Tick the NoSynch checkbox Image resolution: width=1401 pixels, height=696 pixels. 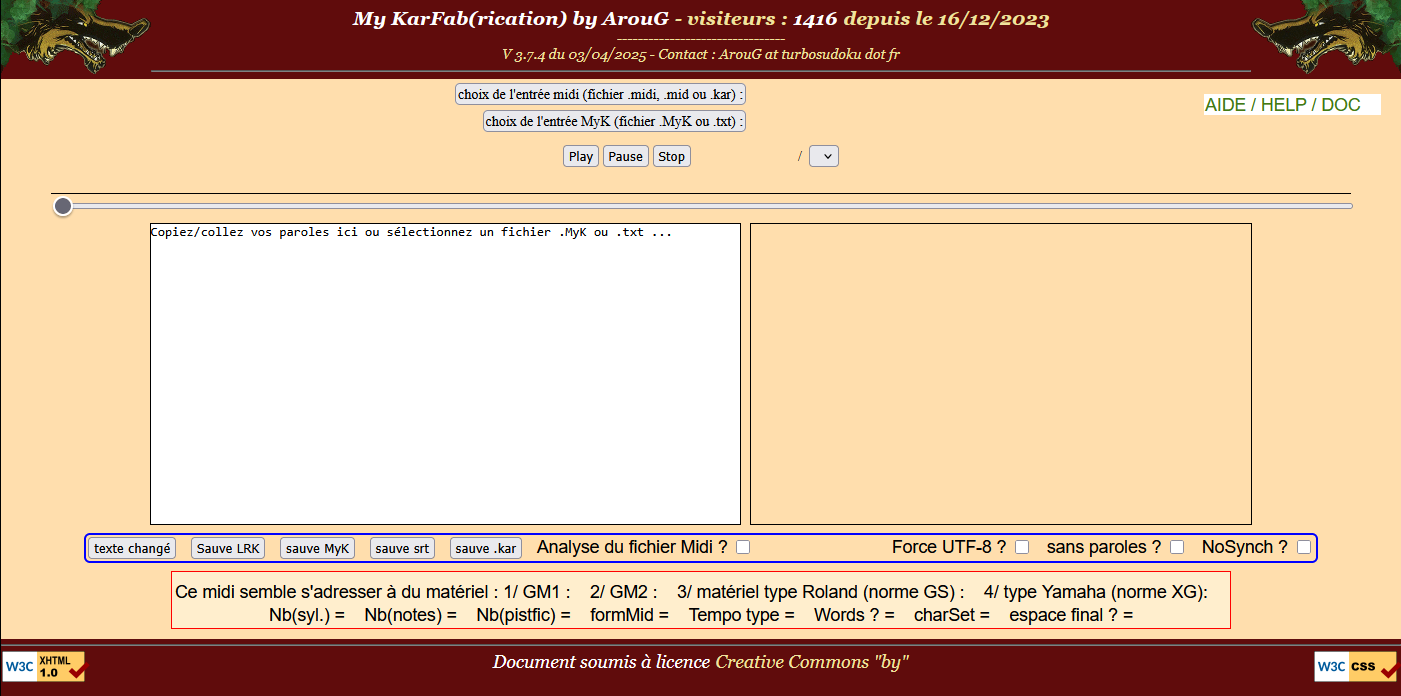1304,547
